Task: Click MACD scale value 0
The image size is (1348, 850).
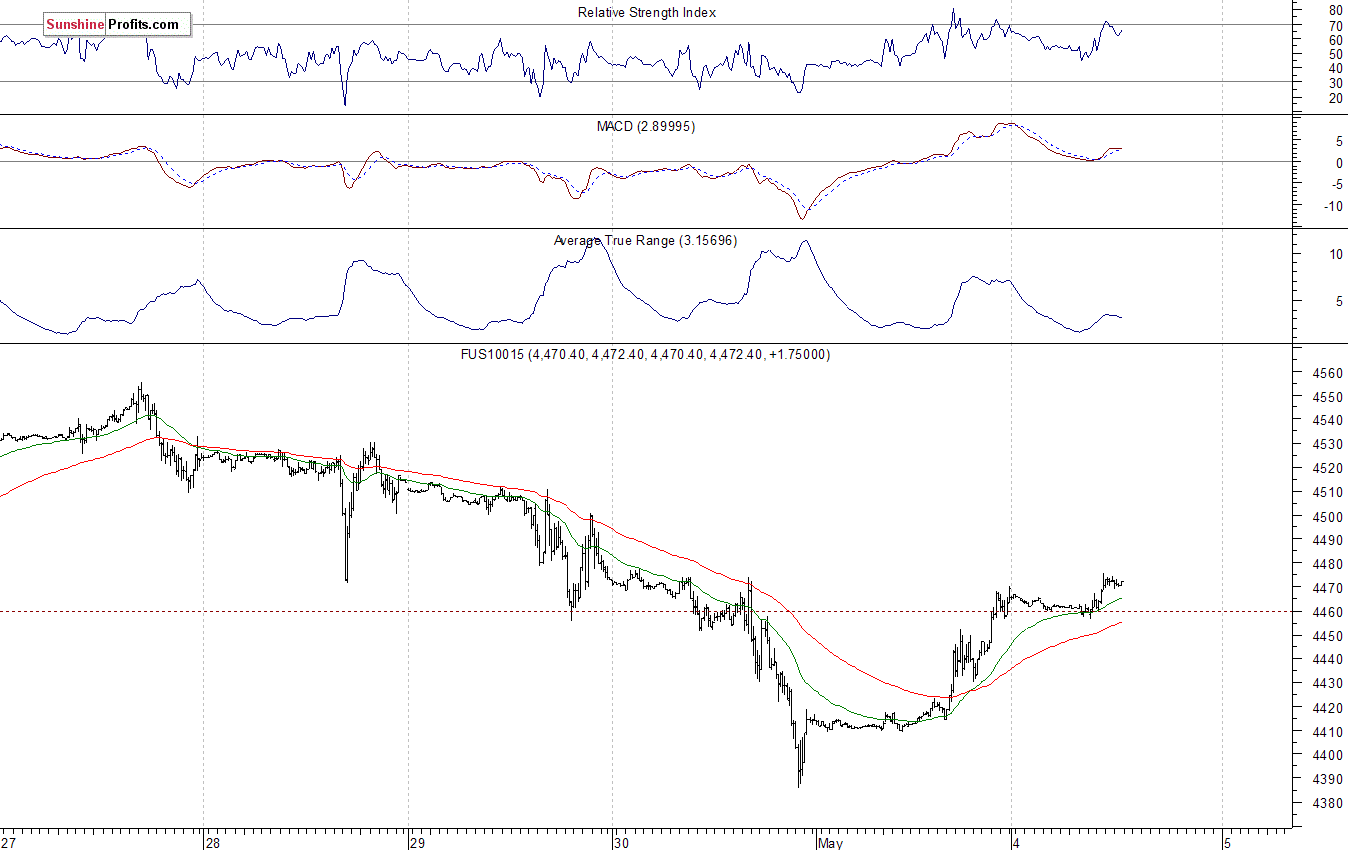Action: pos(1339,162)
